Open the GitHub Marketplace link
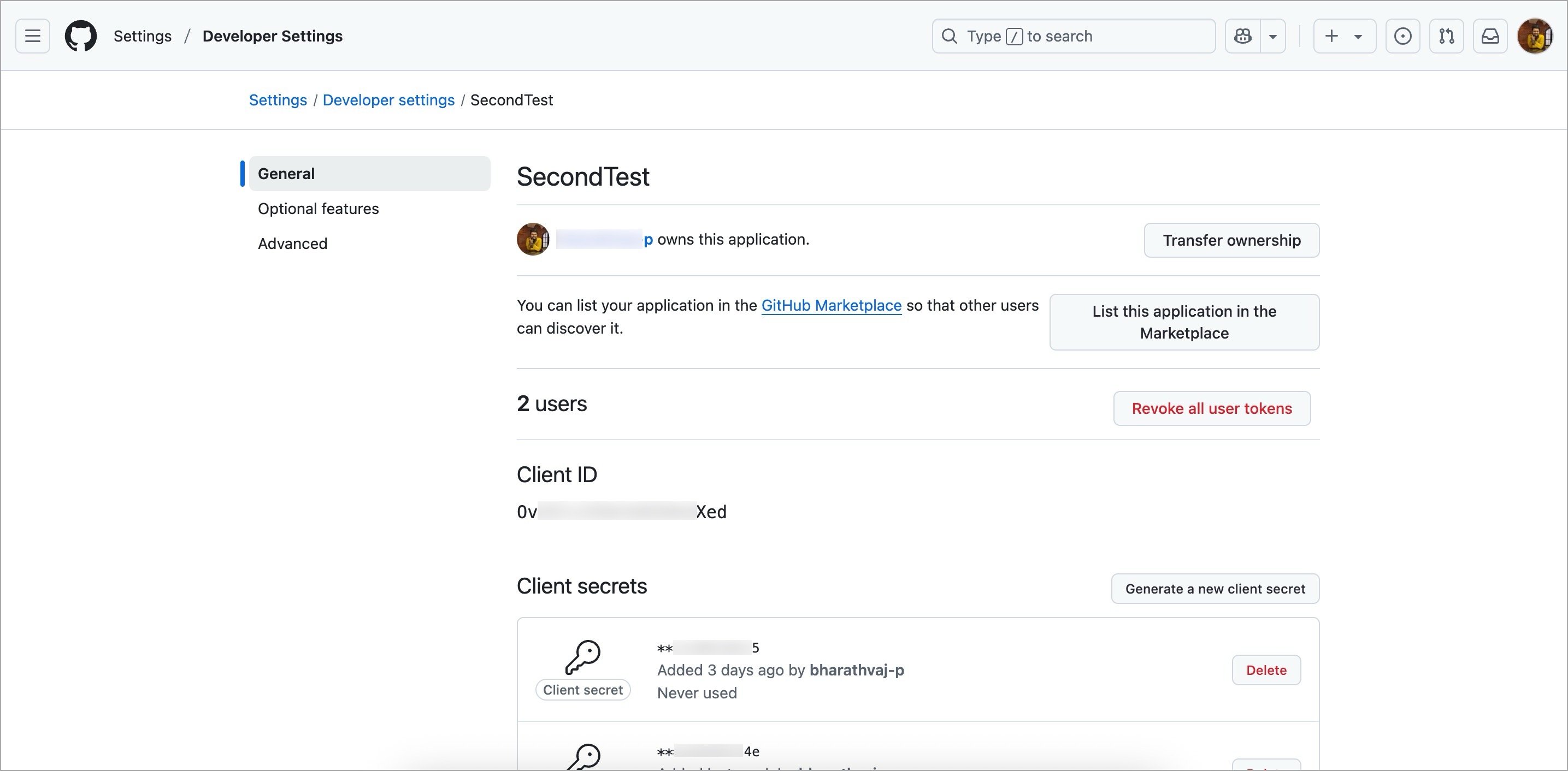This screenshot has height=771, width=1568. (831, 305)
